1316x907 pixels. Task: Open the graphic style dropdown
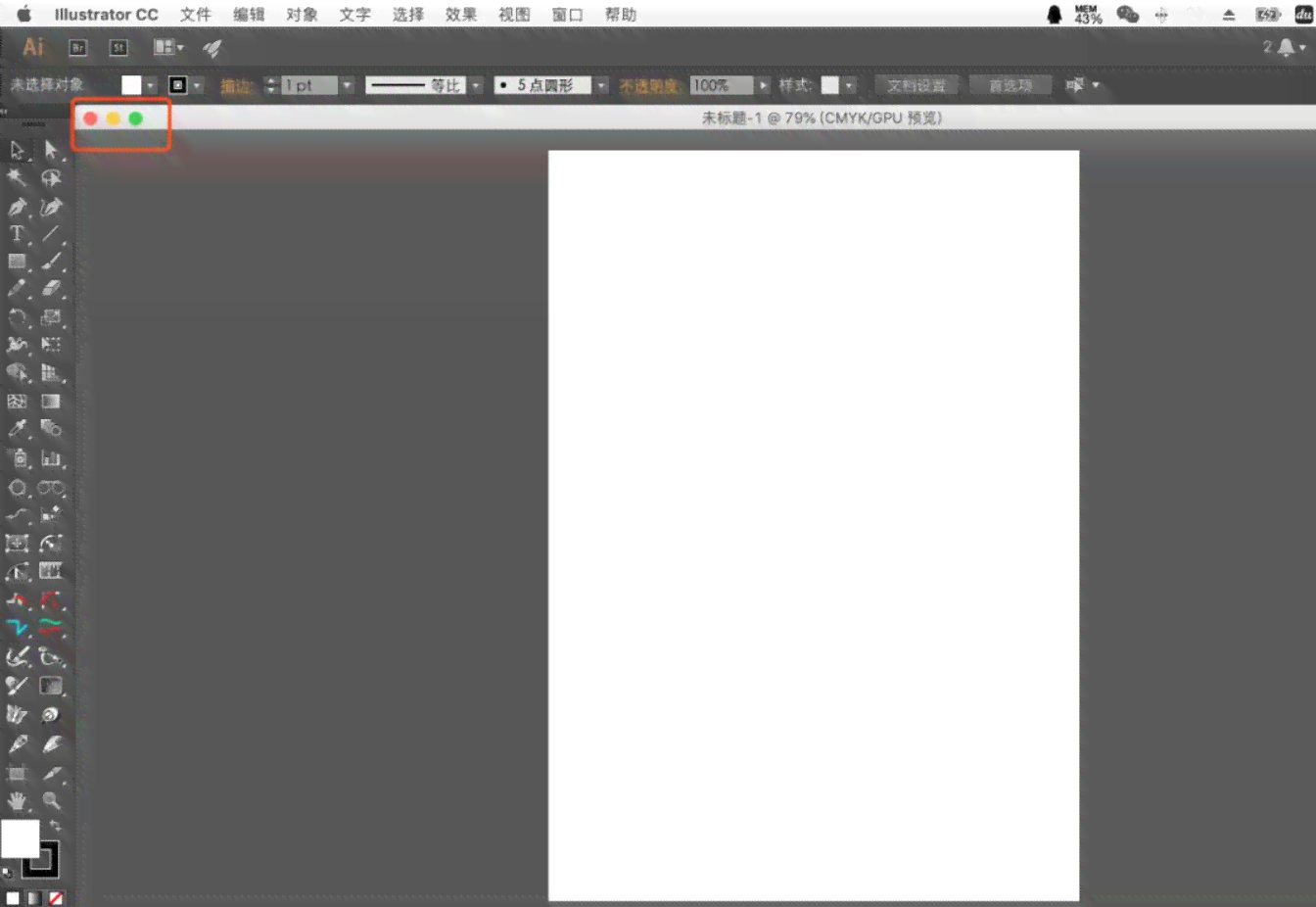pos(849,86)
